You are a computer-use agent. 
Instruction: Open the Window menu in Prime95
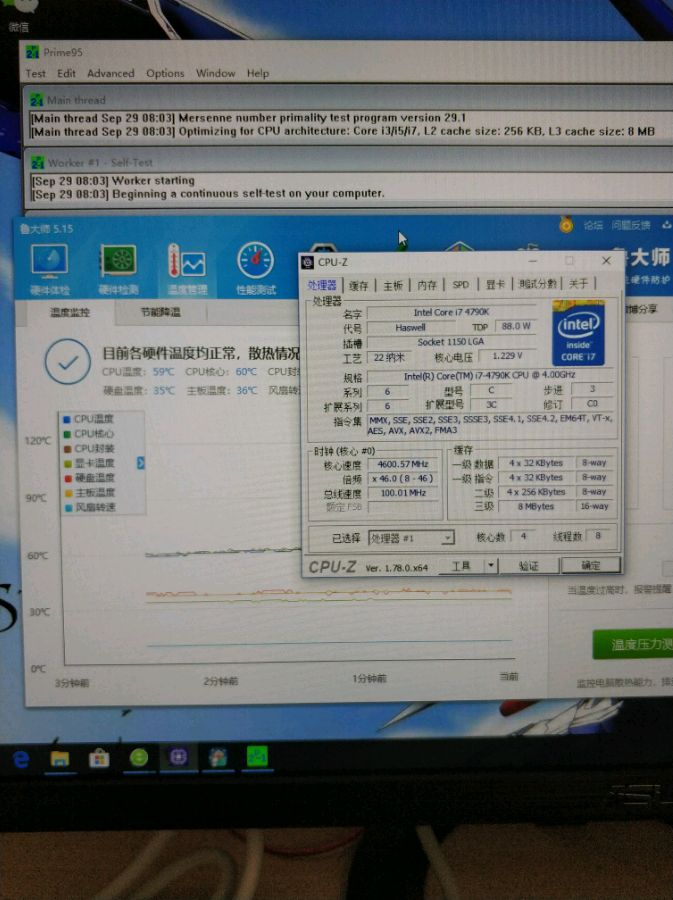[x=215, y=73]
